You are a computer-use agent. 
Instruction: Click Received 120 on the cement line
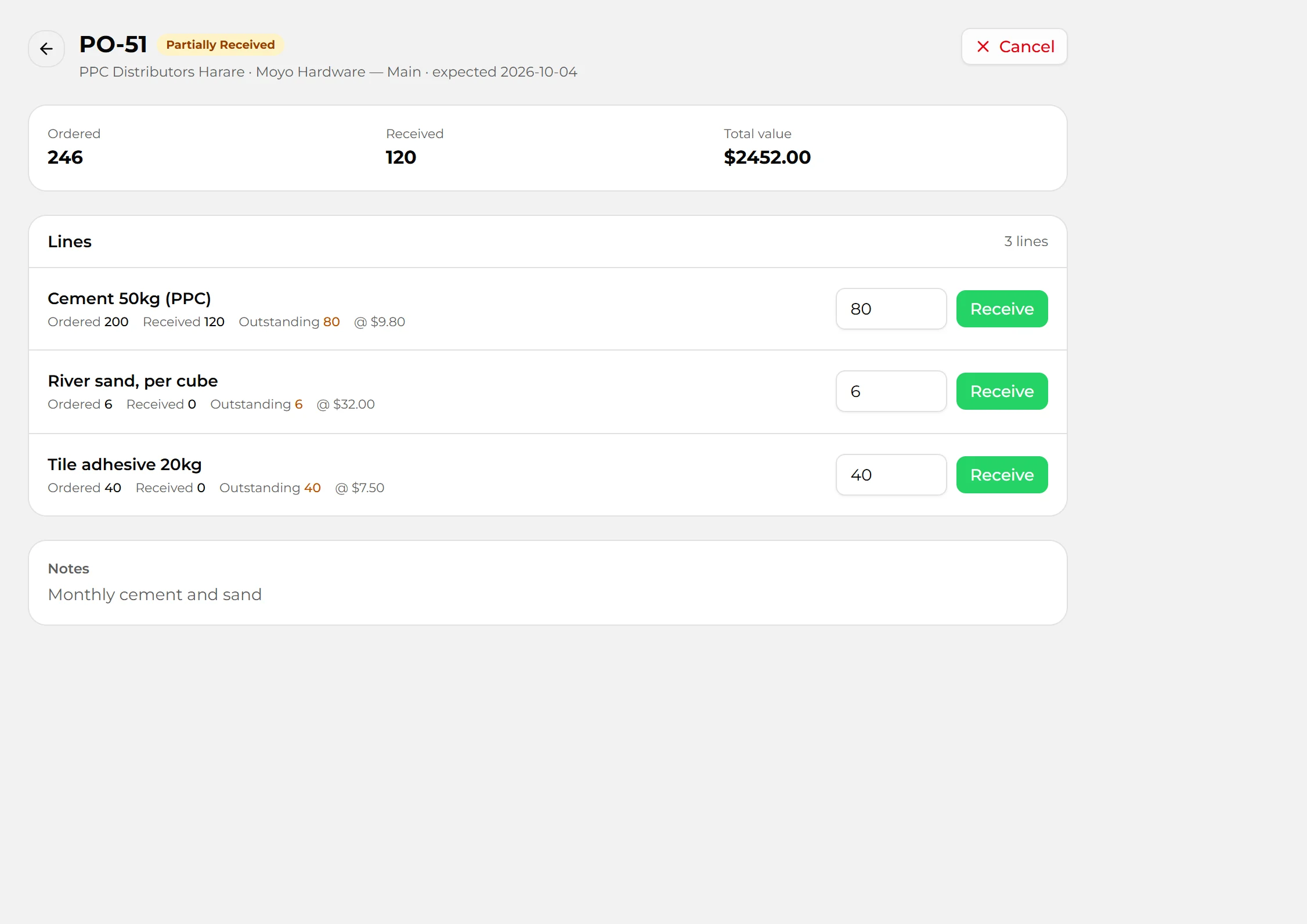coord(183,322)
